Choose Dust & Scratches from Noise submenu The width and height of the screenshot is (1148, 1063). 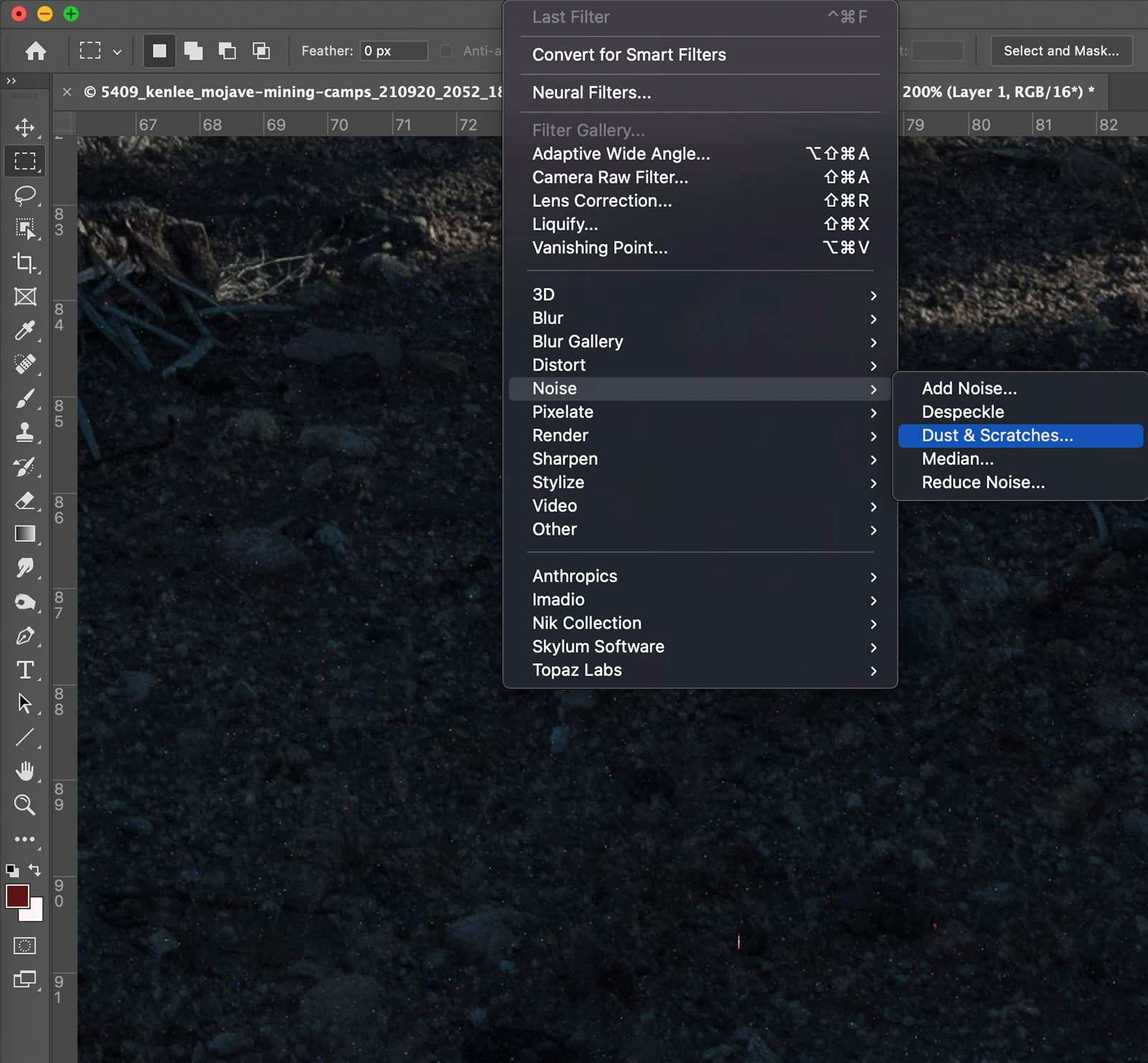pos(997,436)
